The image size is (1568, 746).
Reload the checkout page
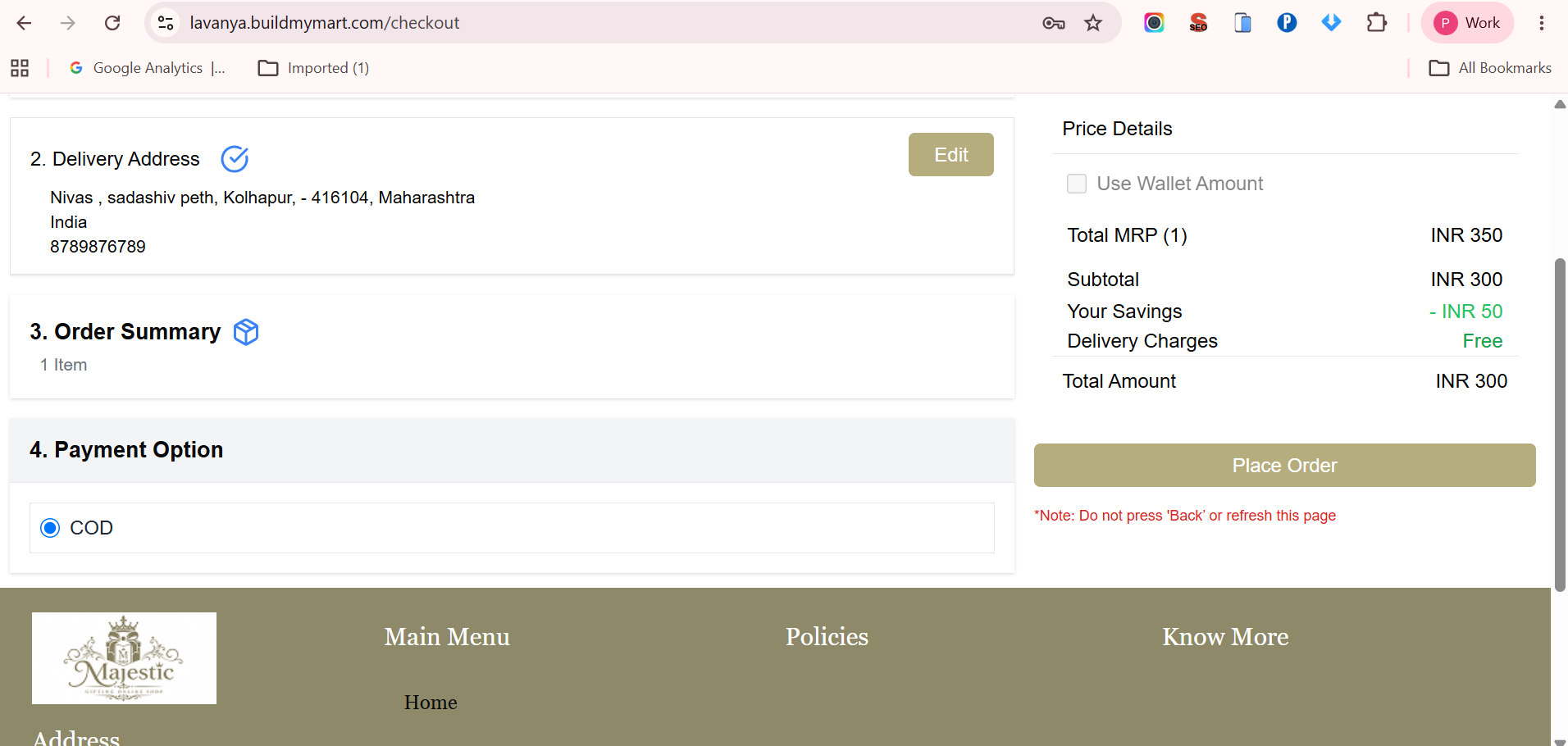pos(112,23)
